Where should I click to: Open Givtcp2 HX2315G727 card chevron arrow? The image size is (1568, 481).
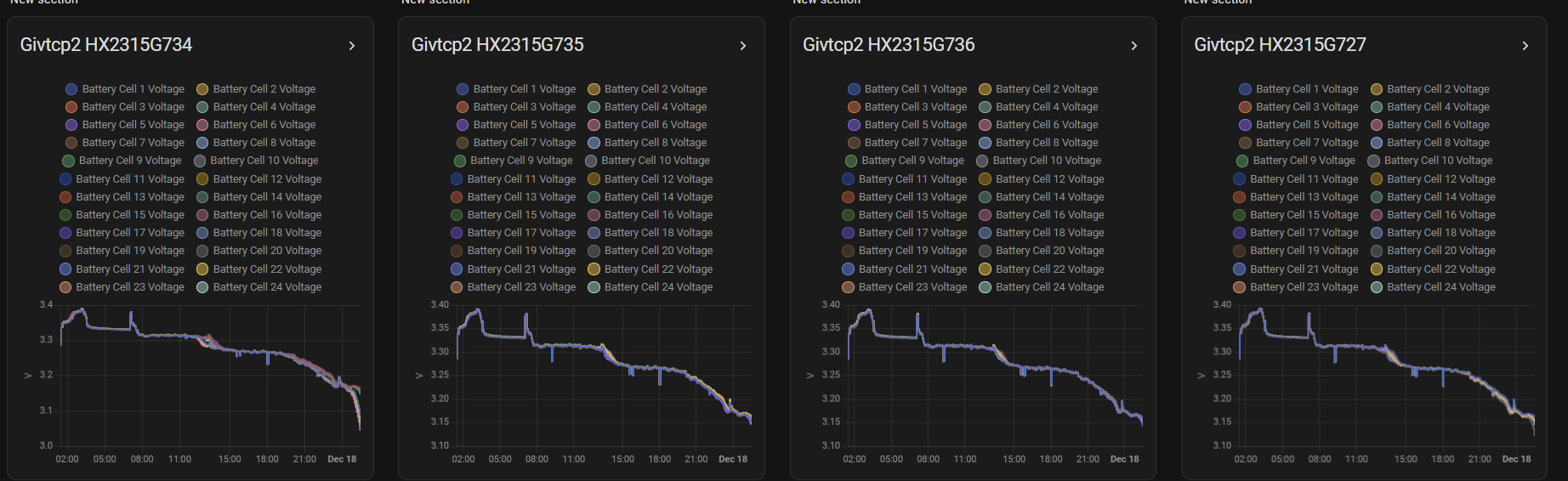(1525, 46)
